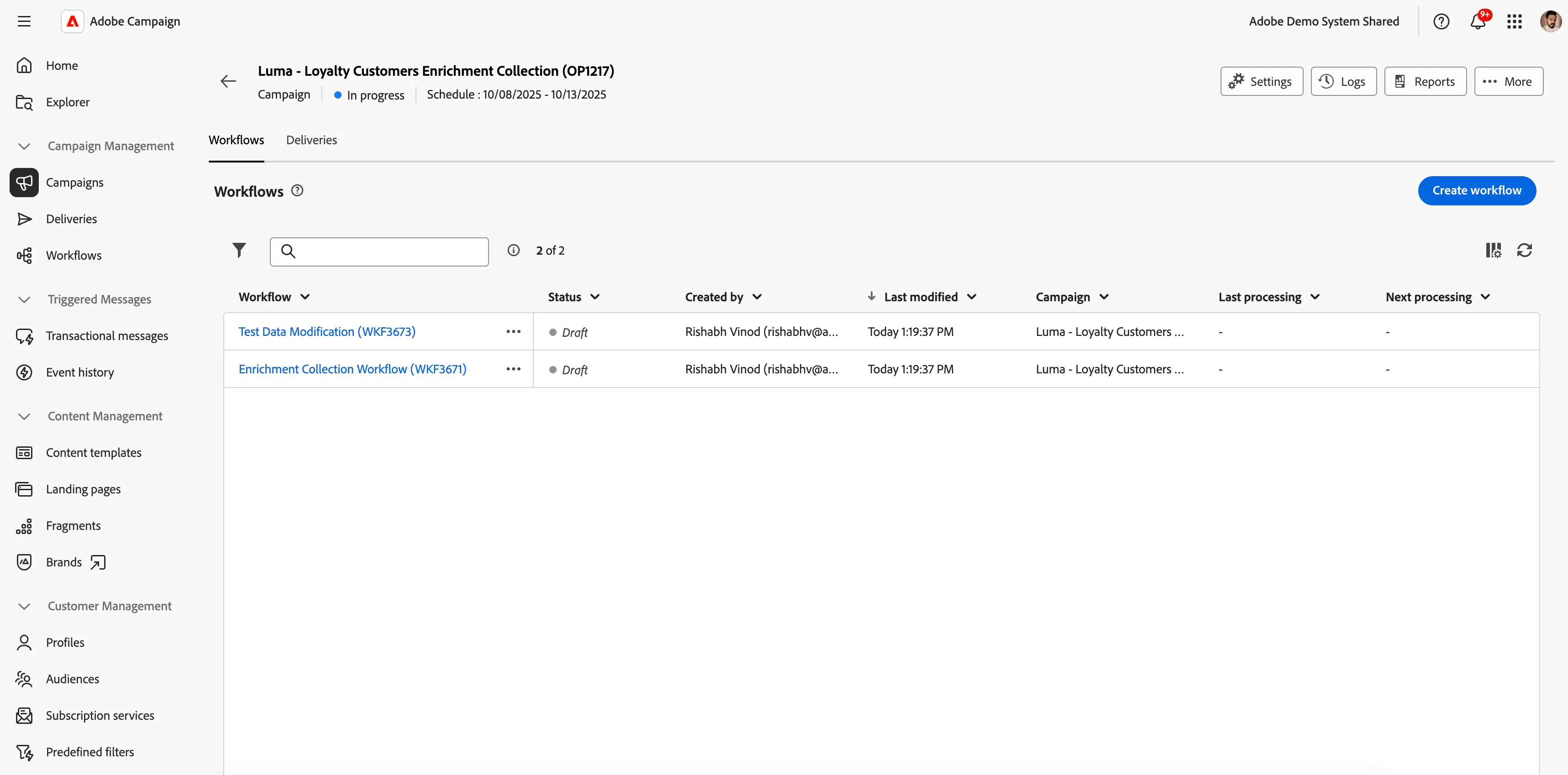Open Transactional messages in the sidebar
Screen dimensions: 1568x775
coord(106,336)
